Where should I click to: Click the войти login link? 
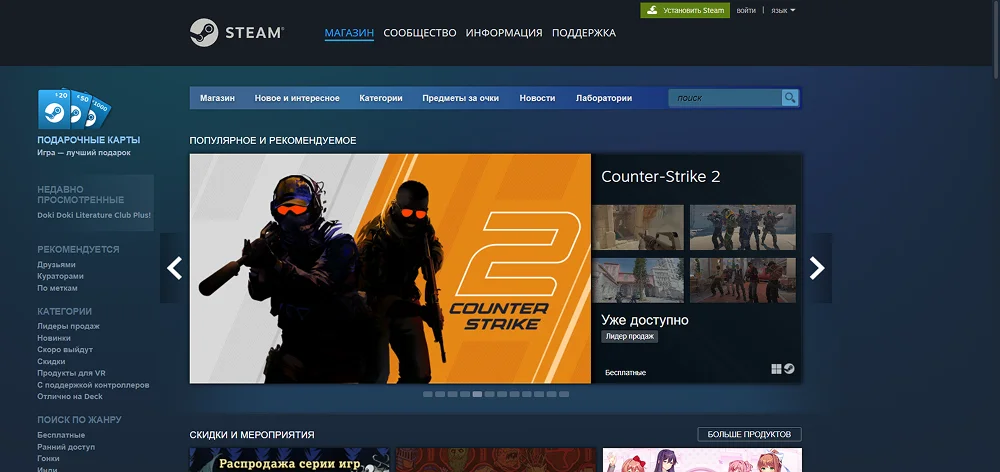tap(746, 10)
